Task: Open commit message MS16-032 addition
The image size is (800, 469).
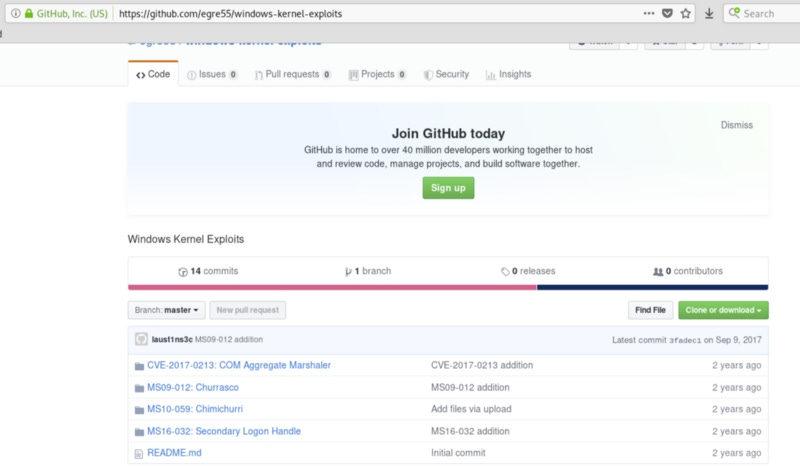Action: point(470,431)
